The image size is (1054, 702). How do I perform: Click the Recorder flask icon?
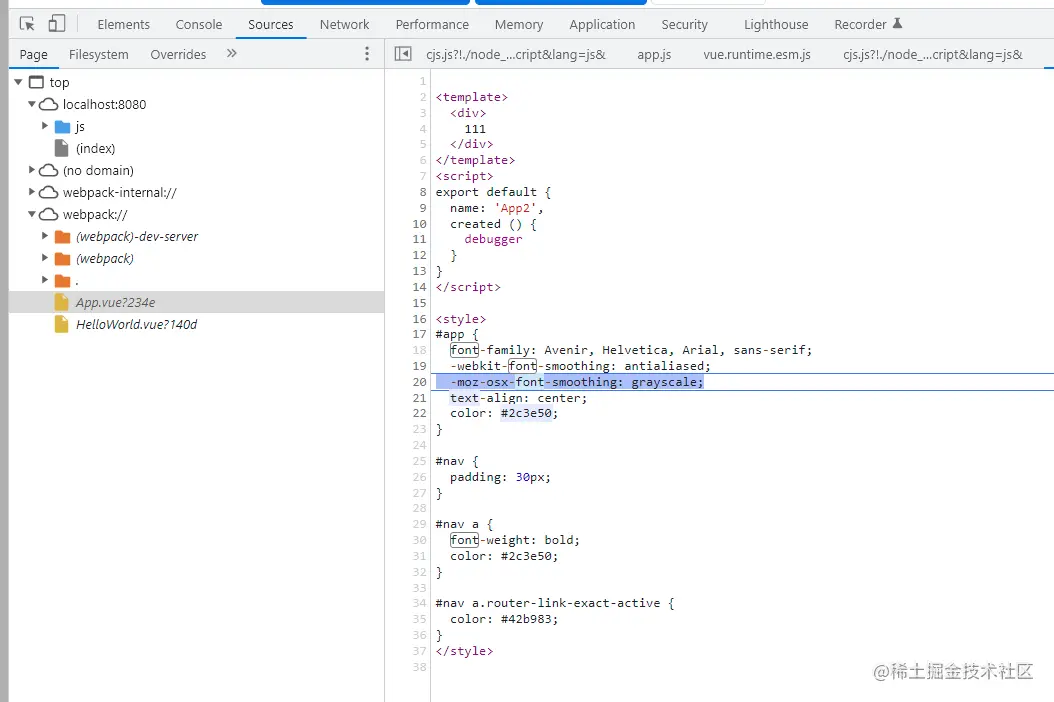click(897, 24)
